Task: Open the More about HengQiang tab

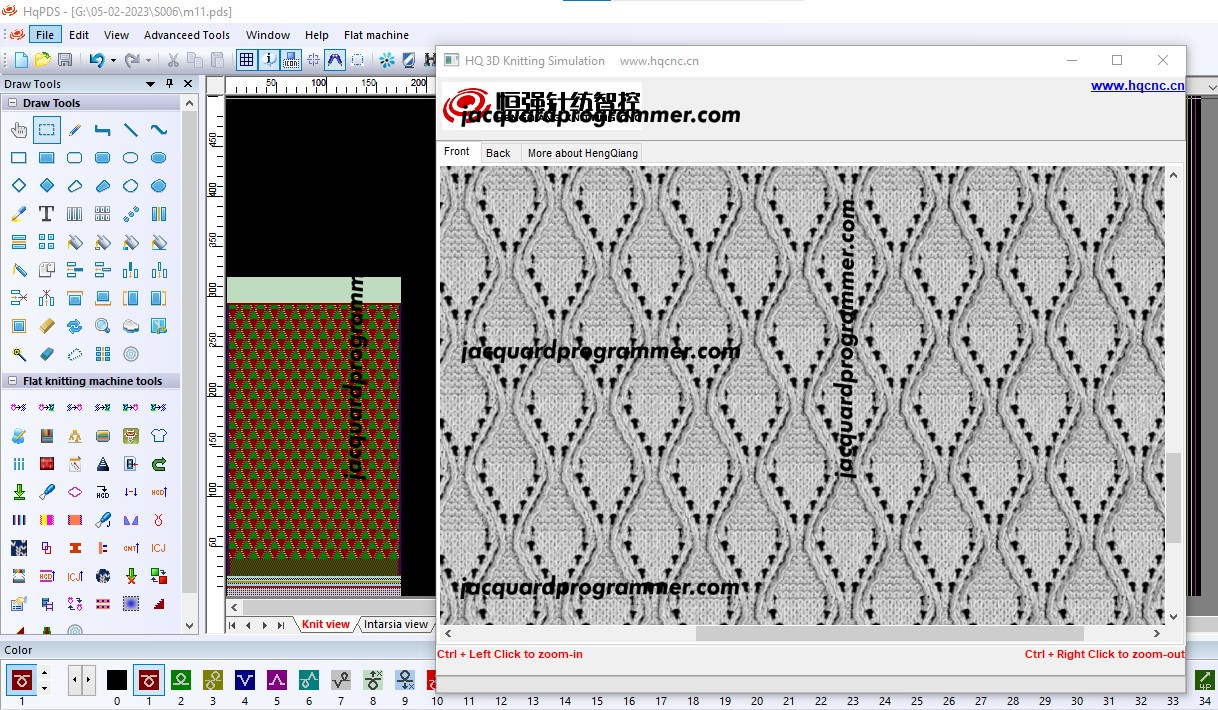Action: click(x=583, y=153)
